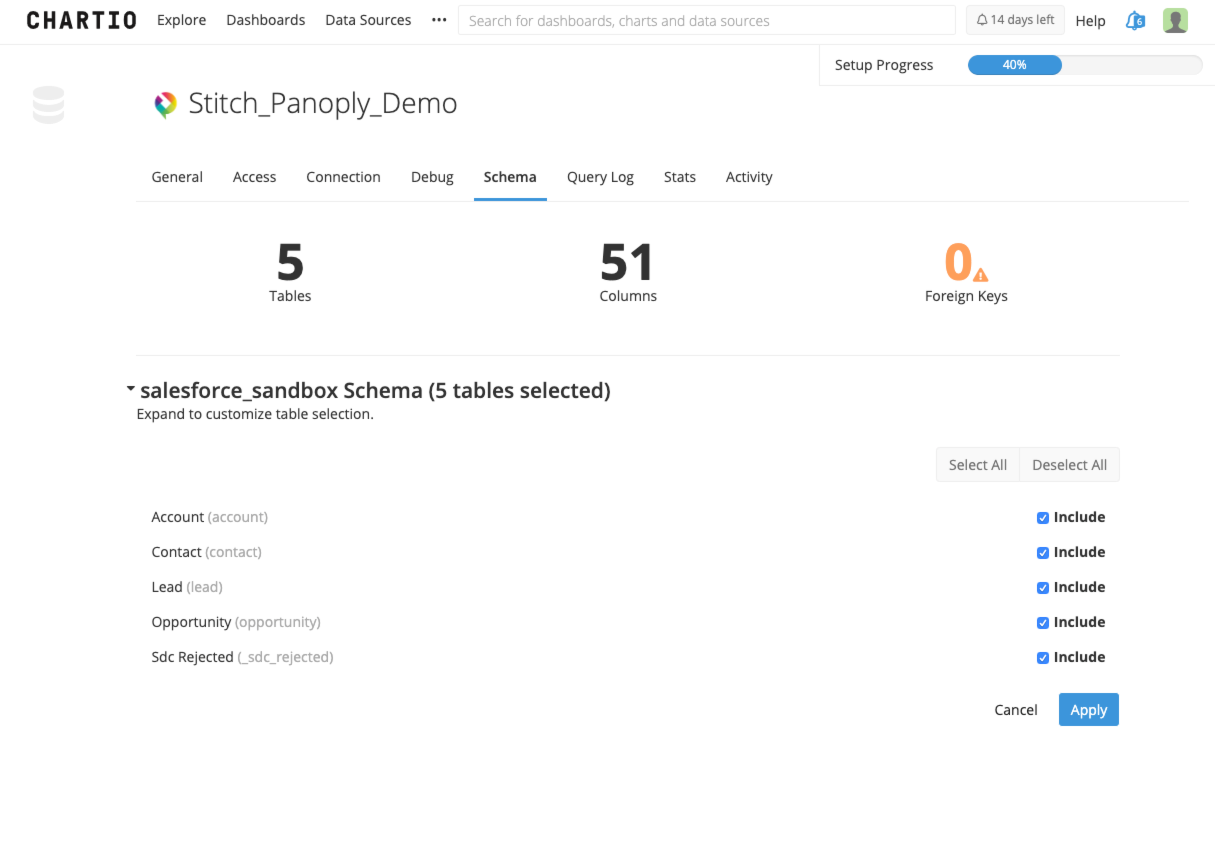Click the 14 days left button
Screen dimensions: 1215x866
pyautogui.click(x=1015, y=20)
